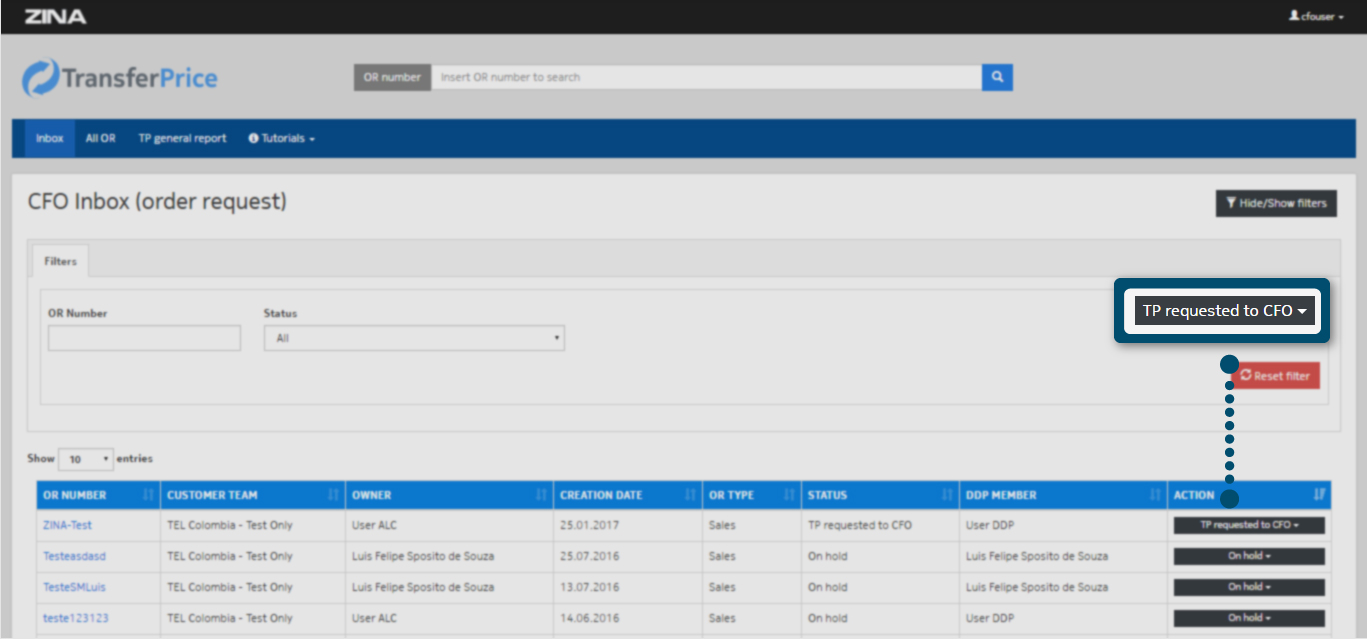
Task: Click the OR Number filter input field
Action: pos(144,338)
